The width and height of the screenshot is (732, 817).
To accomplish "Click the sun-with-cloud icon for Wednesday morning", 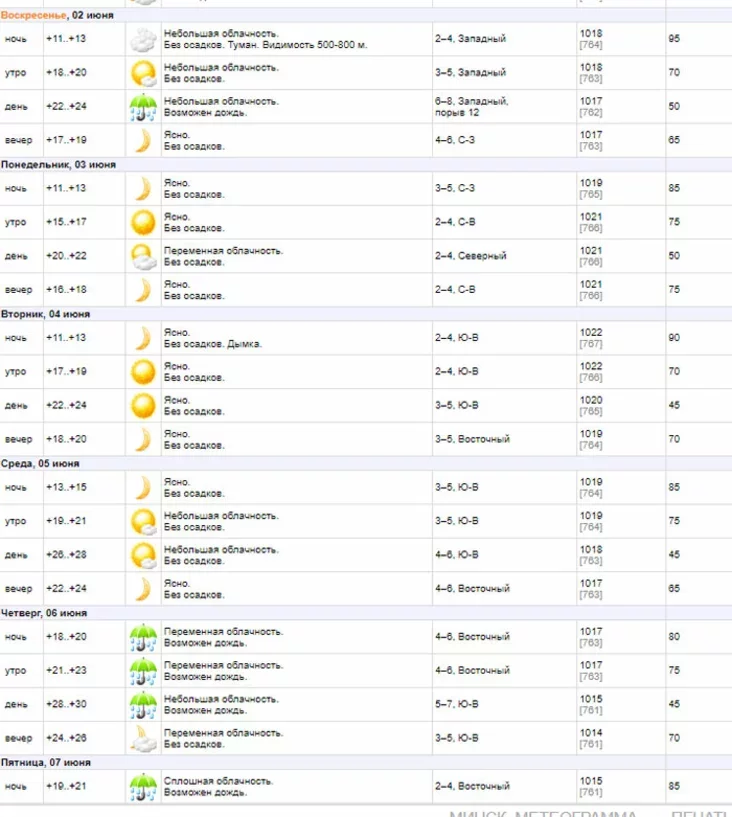I will tap(143, 522).
